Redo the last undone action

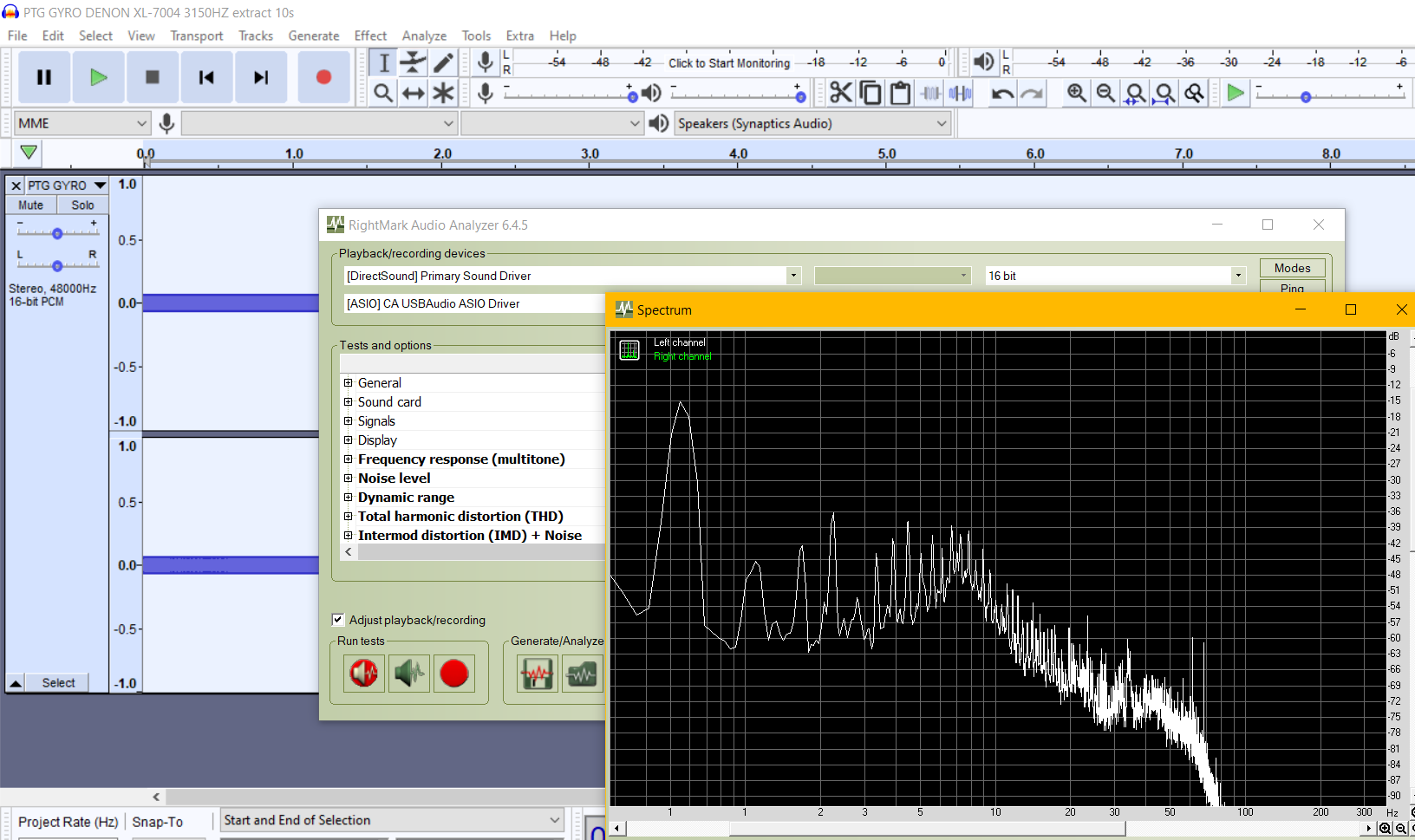1032,93
